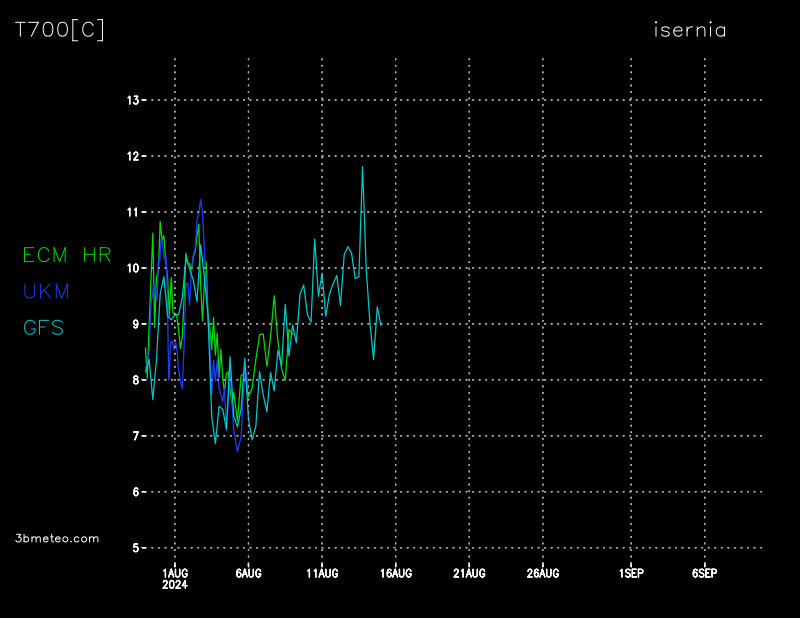Select the 16AUG date tick
This screenshot has height=618, width=800.
click(x=396, y=573)
